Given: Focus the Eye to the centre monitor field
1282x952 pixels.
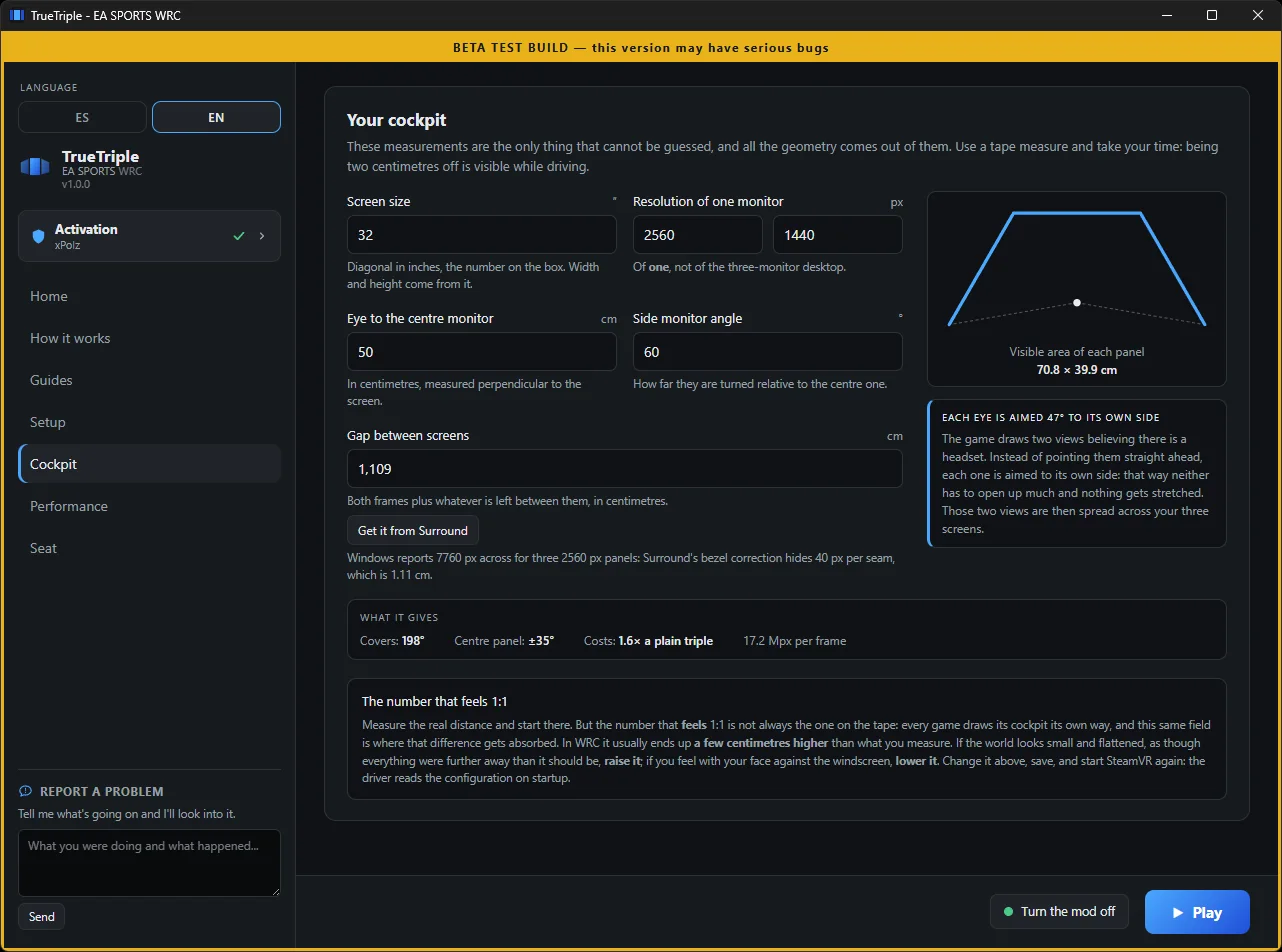Looking at the screenshot, I should [x=482, y=352].
